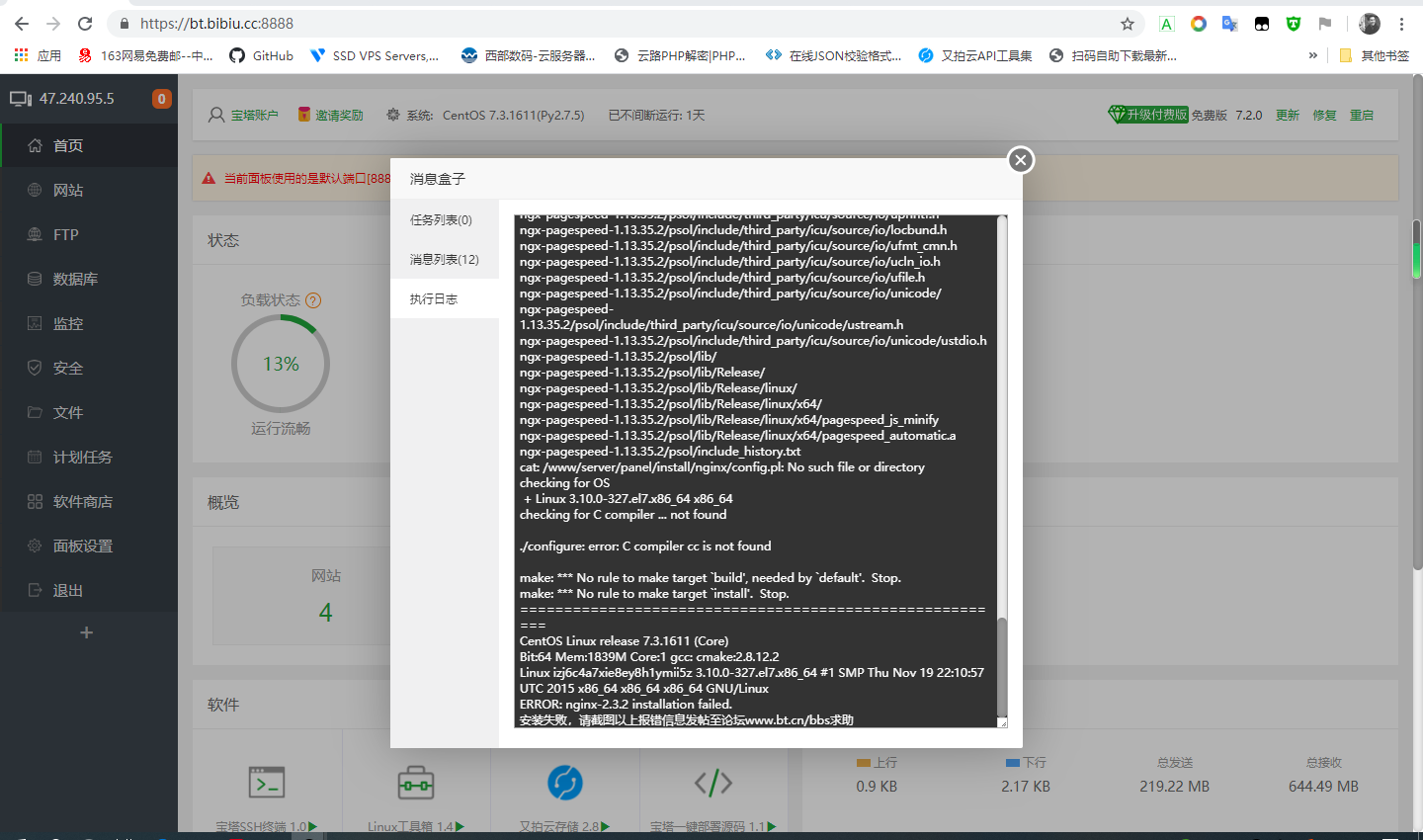Click the 负载状态 help question icon
Viewport: 1423px width, 840px height.
coord(313,300)
